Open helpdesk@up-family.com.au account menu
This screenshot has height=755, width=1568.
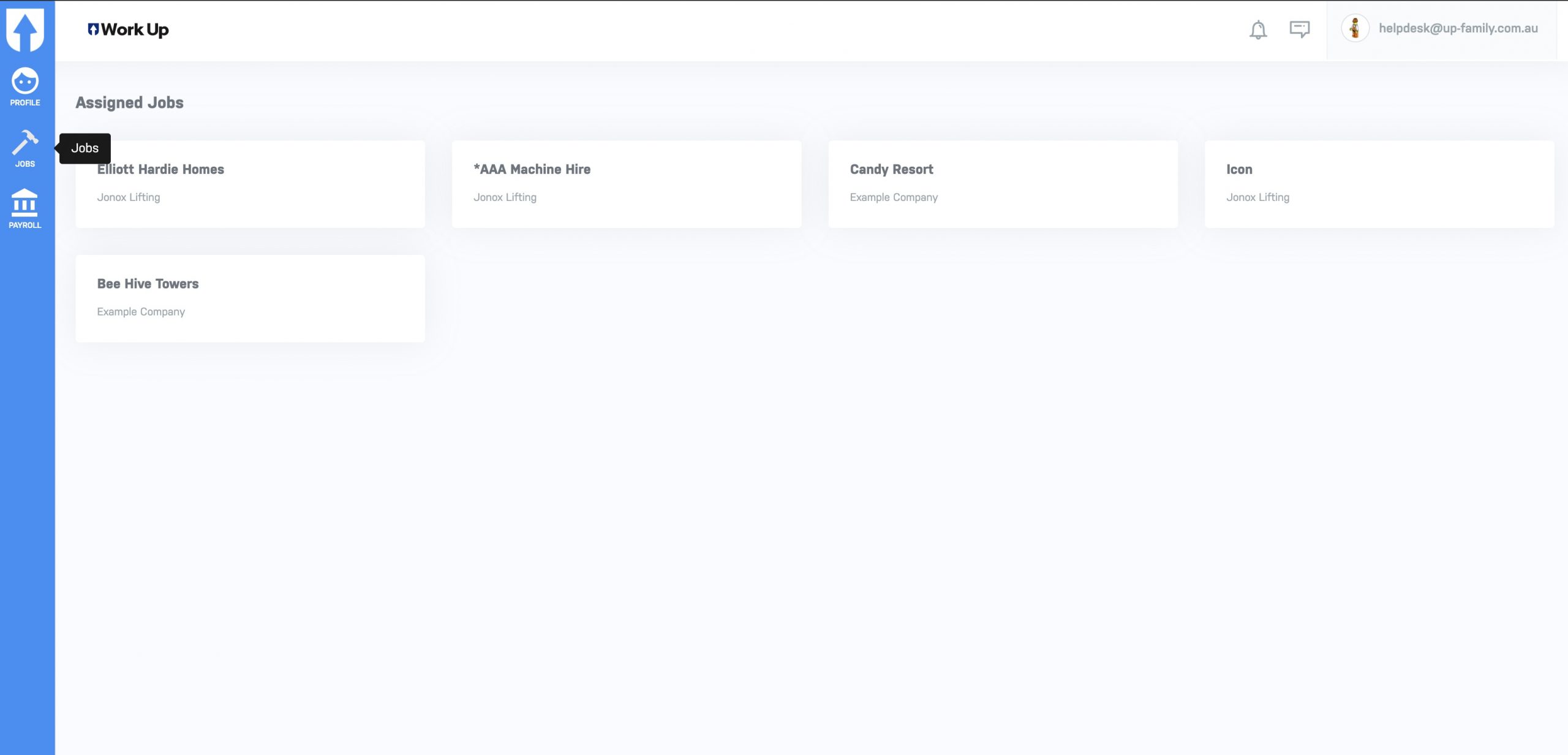click(x=1458, y=28)
